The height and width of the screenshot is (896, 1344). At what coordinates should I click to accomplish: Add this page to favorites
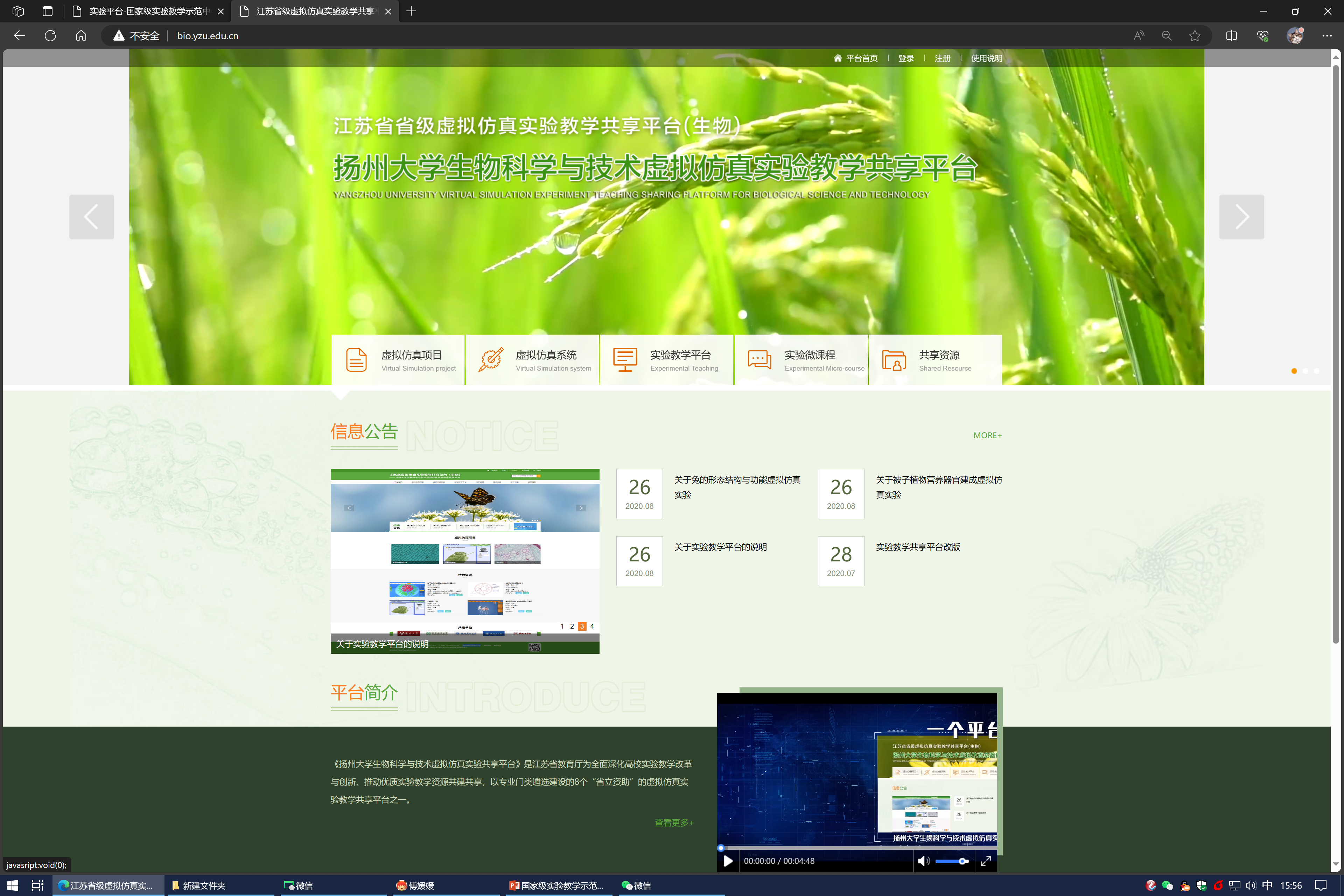(1194, 35)
